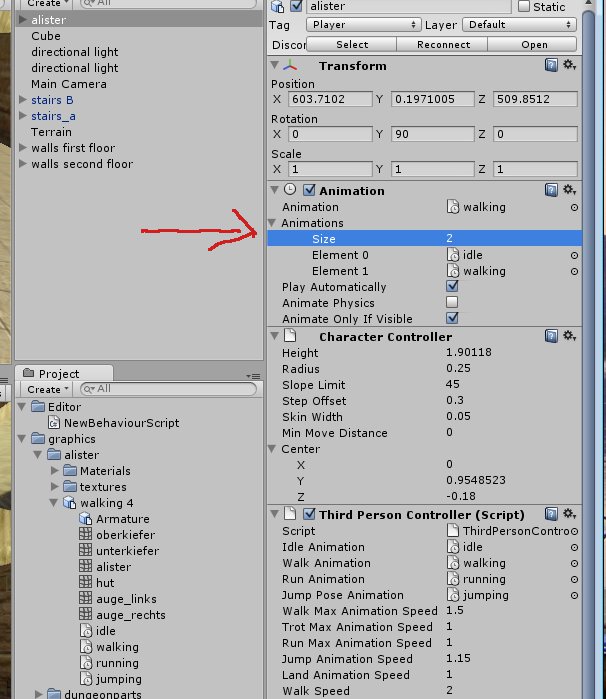The height and width of the screenshot is (699, 606).
Task: Click the Reconnect prefab button
Action: (x=443, y=44)
